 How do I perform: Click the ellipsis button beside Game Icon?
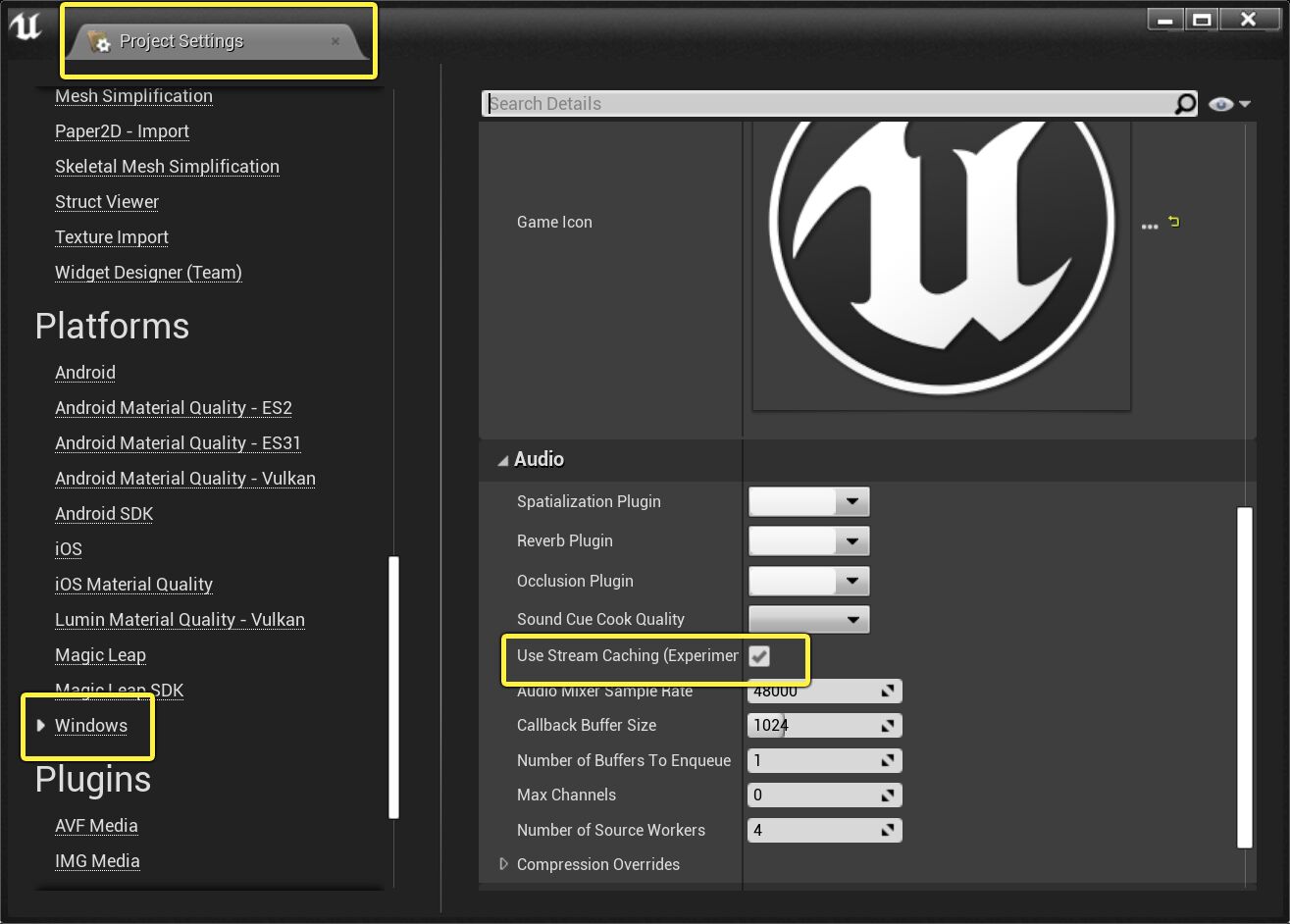1150,226
